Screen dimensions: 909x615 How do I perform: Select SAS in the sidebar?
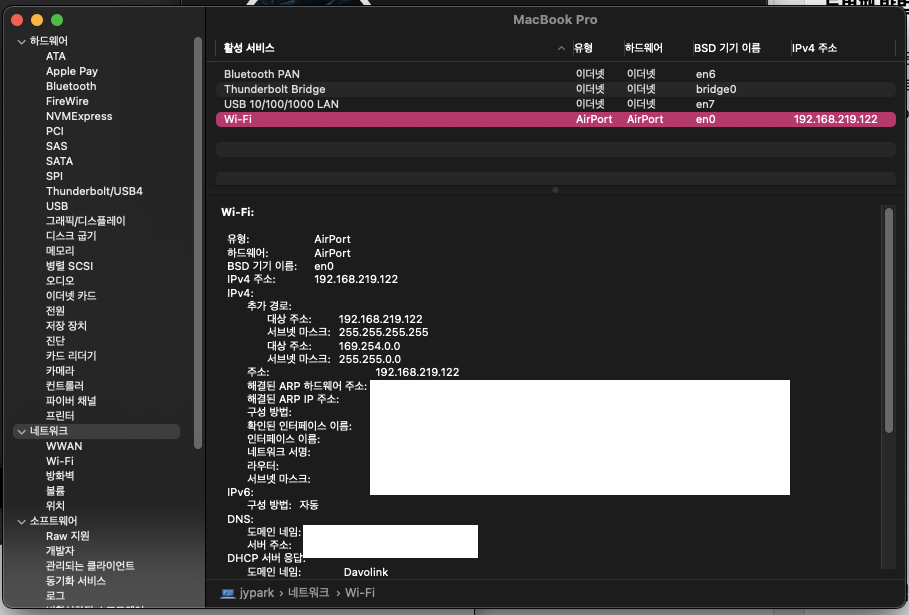[56, 147]
